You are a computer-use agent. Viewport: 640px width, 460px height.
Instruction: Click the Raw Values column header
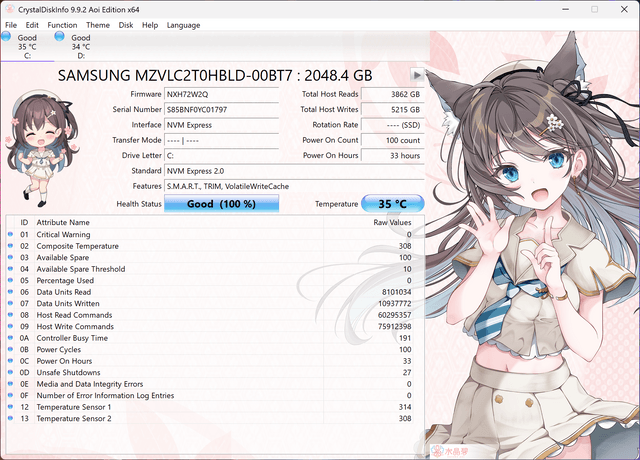pyautogui.click(x=368, y=222)
